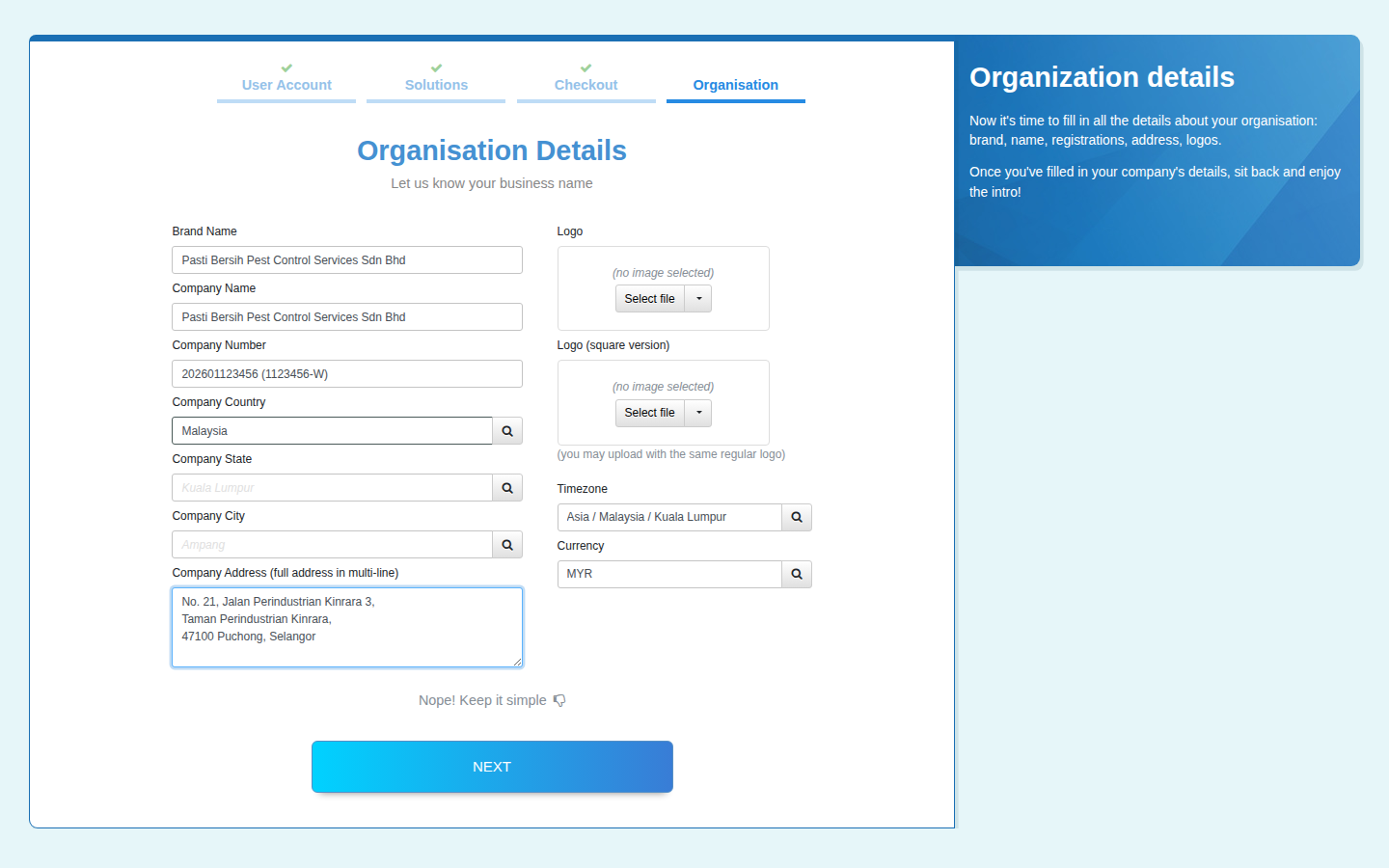Click Logo '(no image selected)' text
This screenshot has height=868, width=1389.
(x=664, y=273)
